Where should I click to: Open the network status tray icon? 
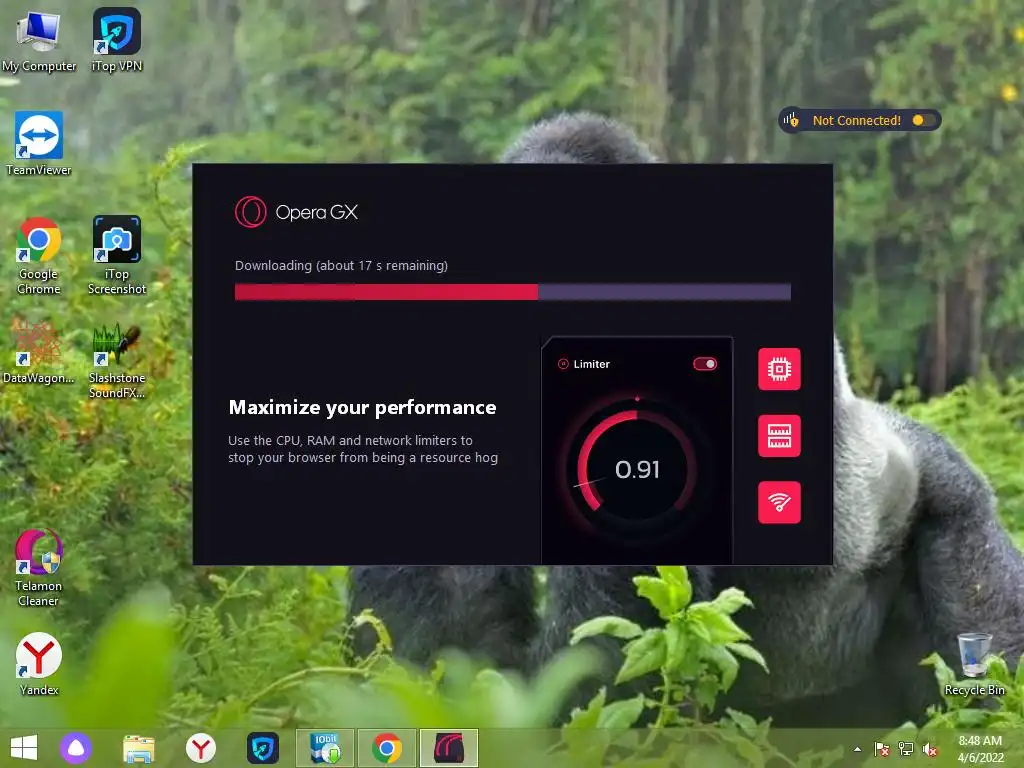906,749
